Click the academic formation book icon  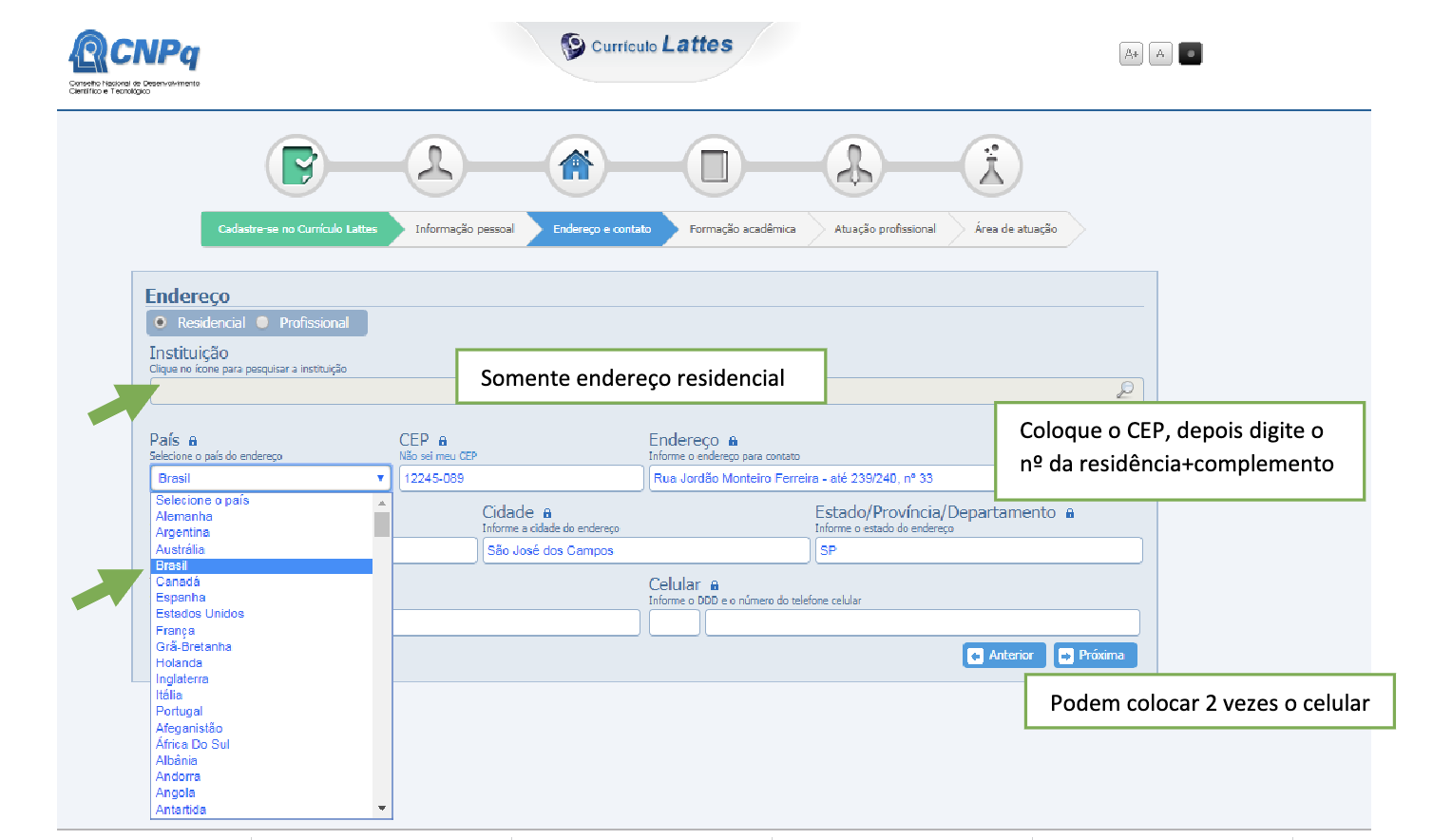714,165
